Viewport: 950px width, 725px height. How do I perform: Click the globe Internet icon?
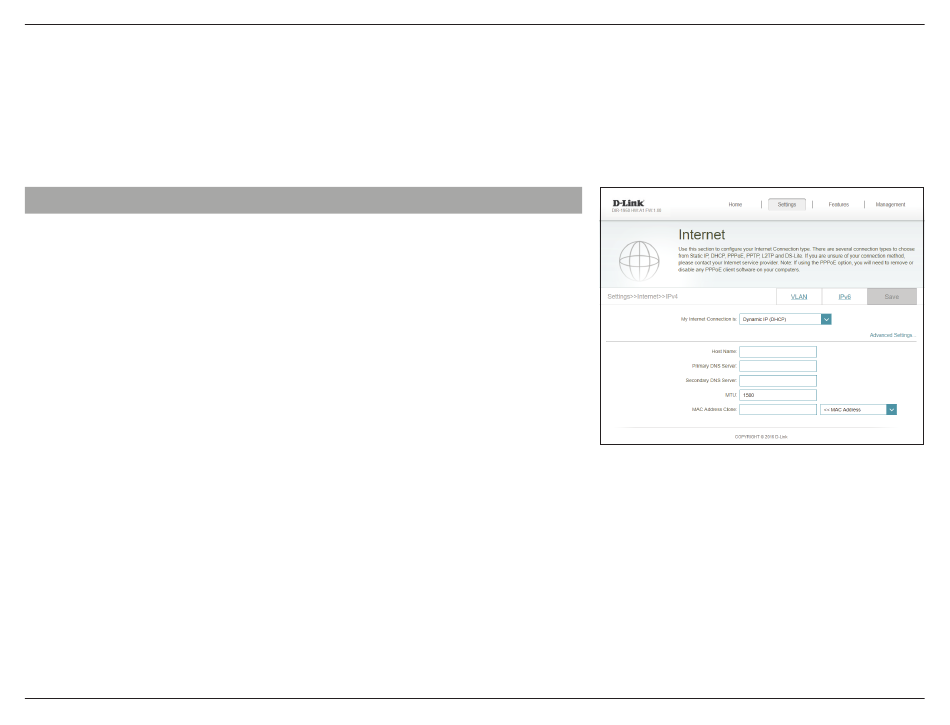point(639,260)
